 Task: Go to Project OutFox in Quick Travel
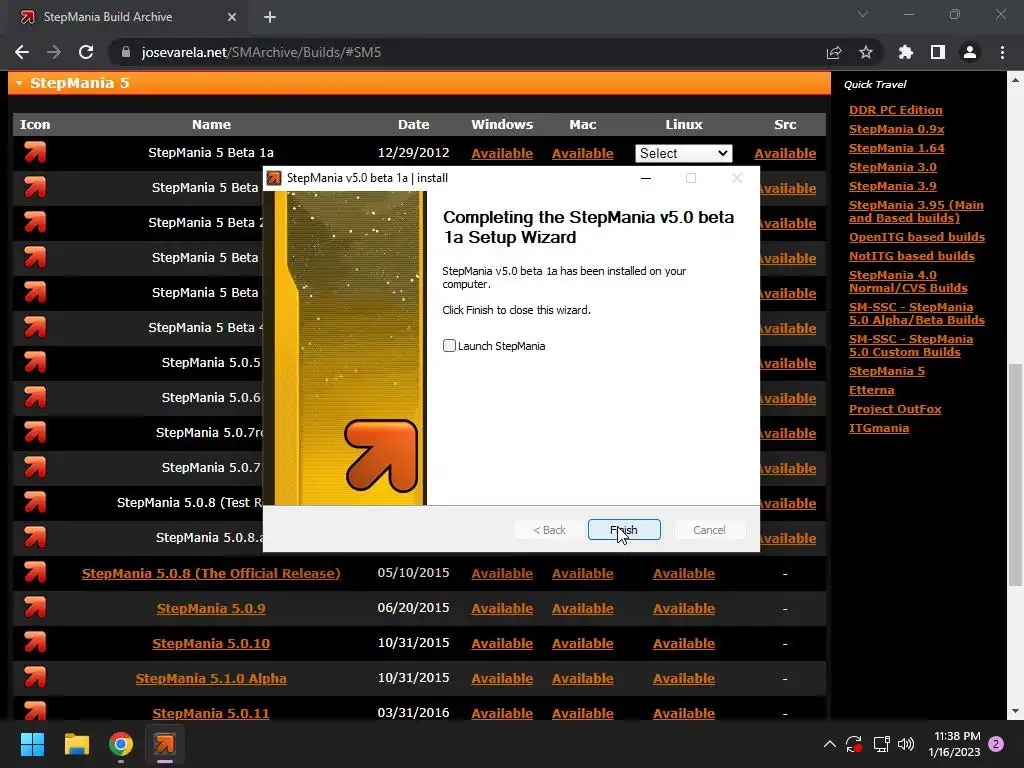click(895, 409)
